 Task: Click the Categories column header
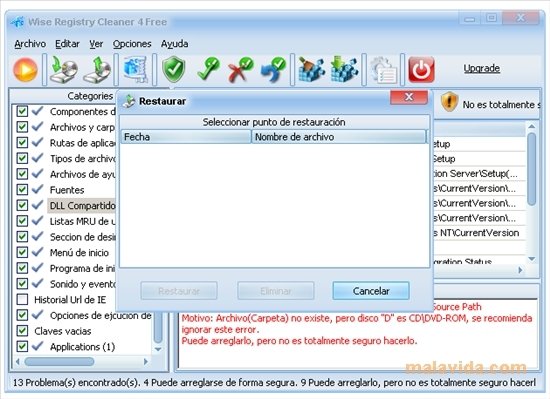tap(90, 96)
